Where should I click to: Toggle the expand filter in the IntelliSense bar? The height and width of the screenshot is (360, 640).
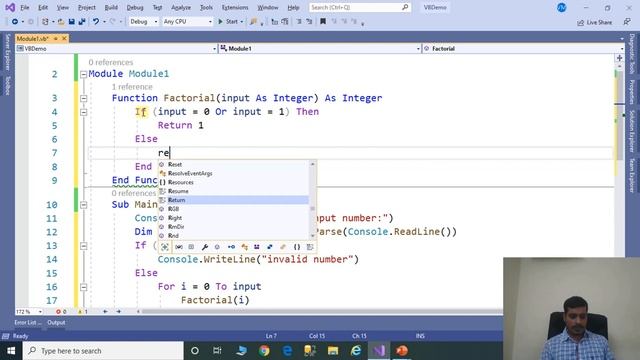[165, 247]
